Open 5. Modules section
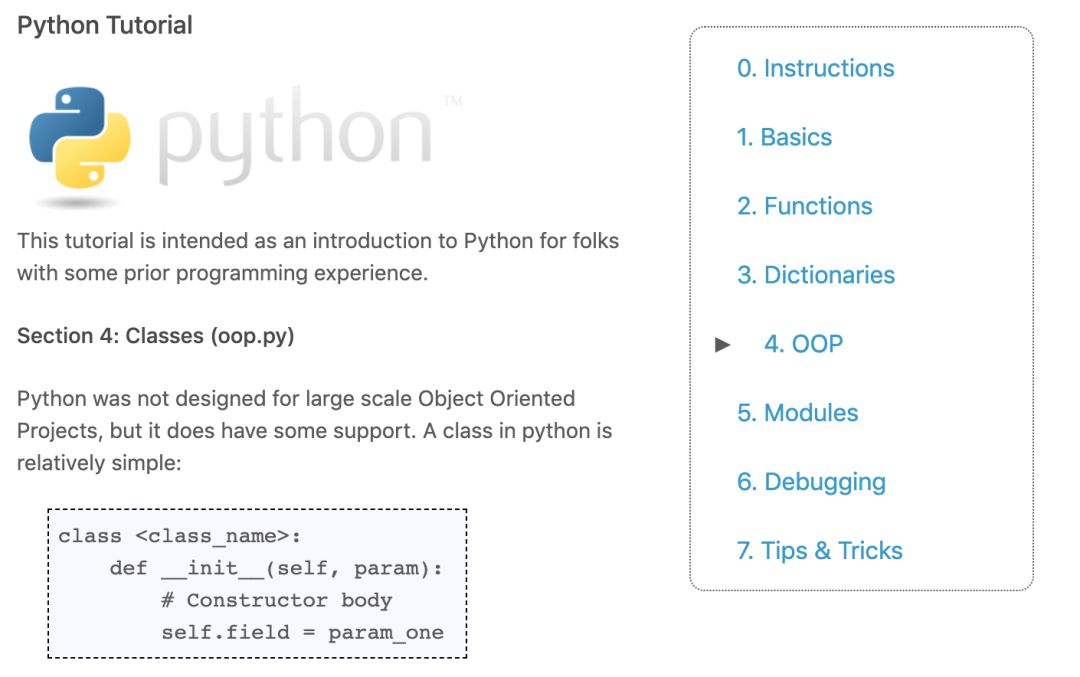The width and height of the screenshot is (1080, 677). (x=798, y=413)
